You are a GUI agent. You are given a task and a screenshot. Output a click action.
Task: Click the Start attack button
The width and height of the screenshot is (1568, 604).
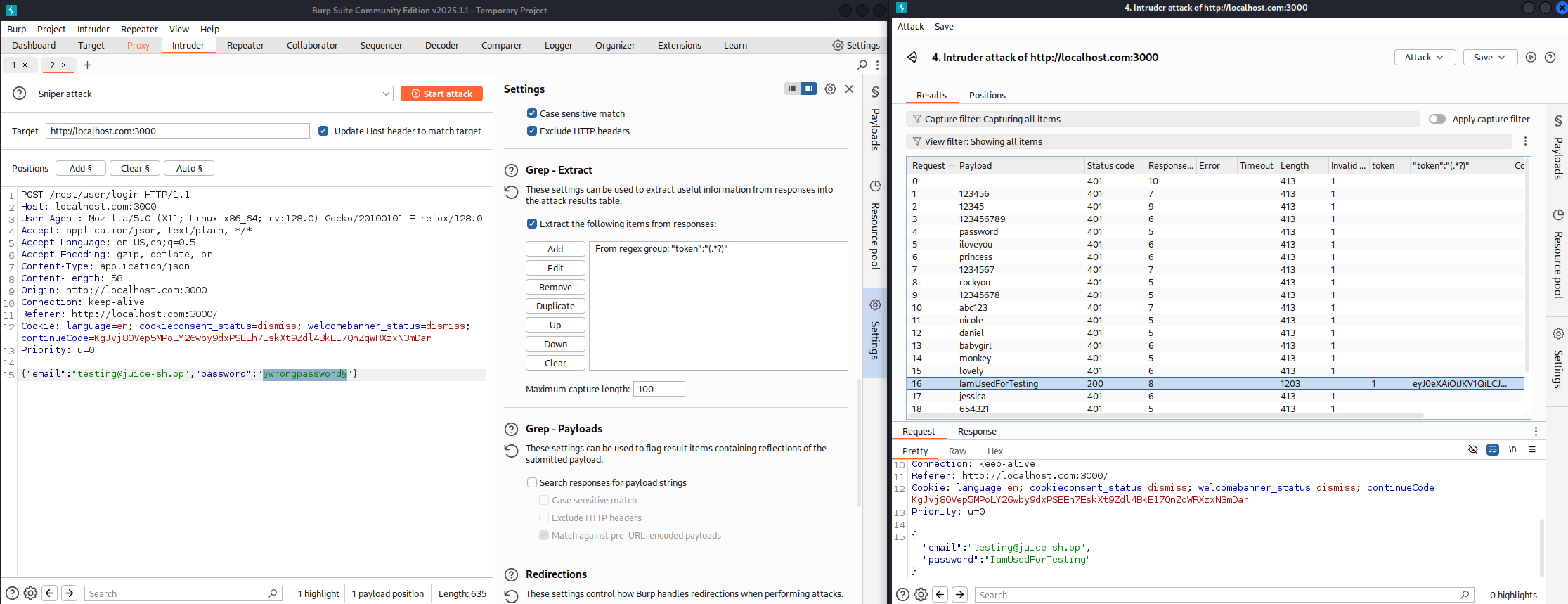click(441, 94)
